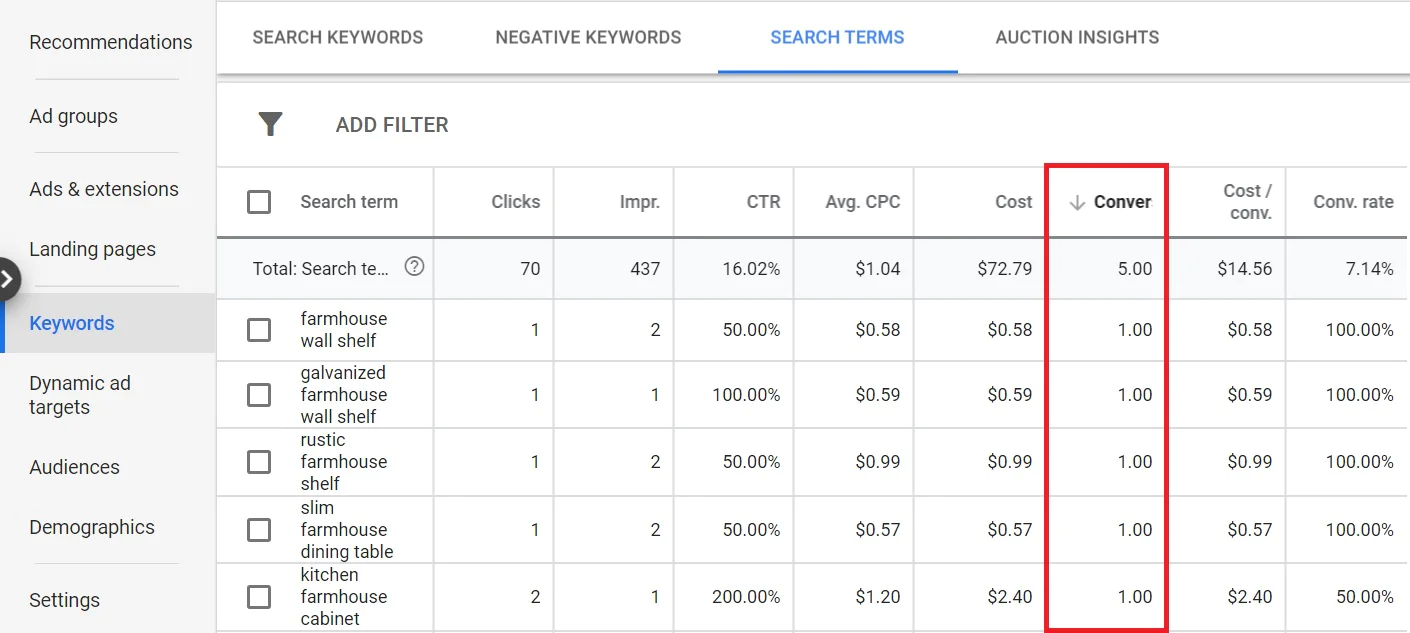Go to Demographics

[92, 527]
